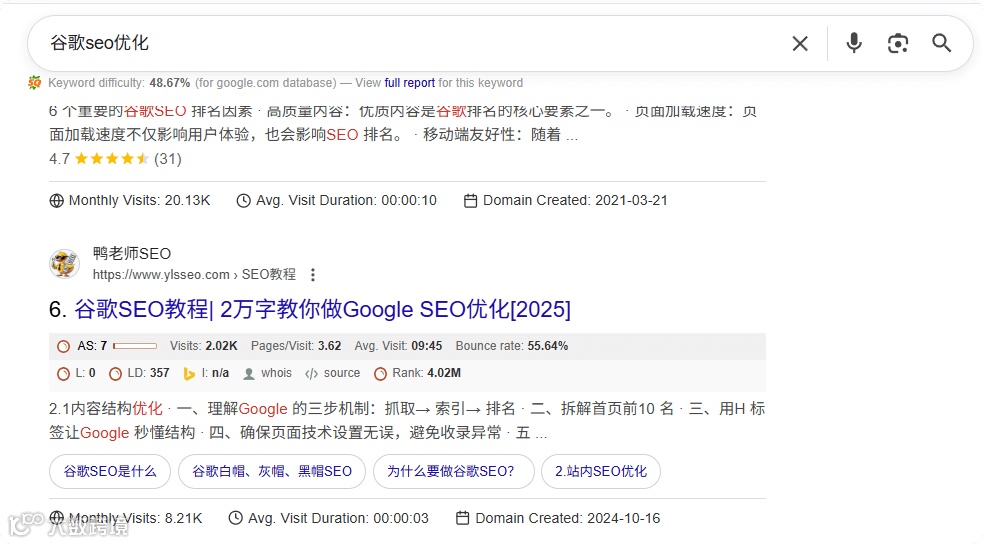Click the Monthly Visits: 8.21K text
The width and height of the screenshot is (983, 544).
click(135, 518)
